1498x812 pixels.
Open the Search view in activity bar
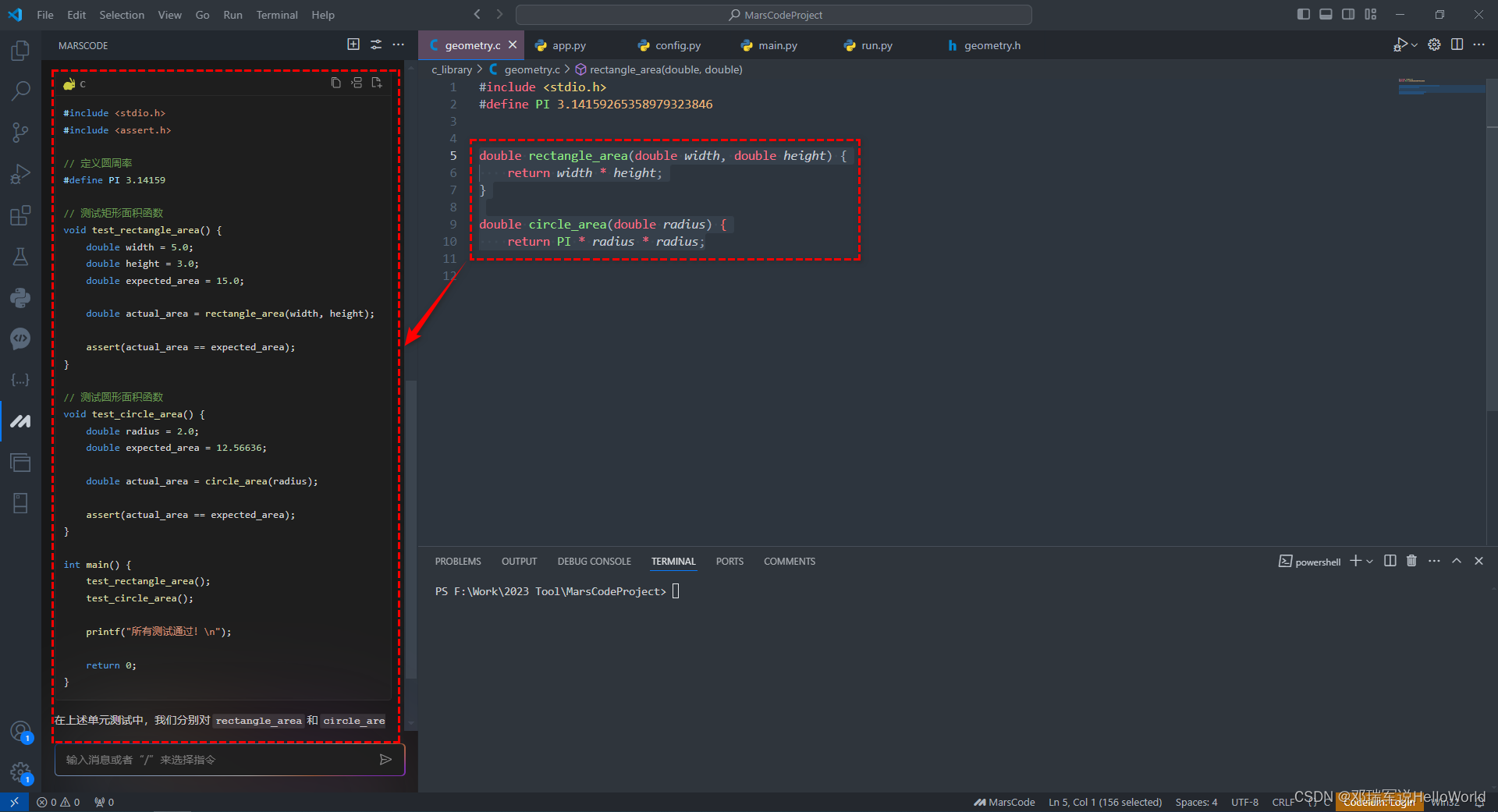click(x=20, y=91)
